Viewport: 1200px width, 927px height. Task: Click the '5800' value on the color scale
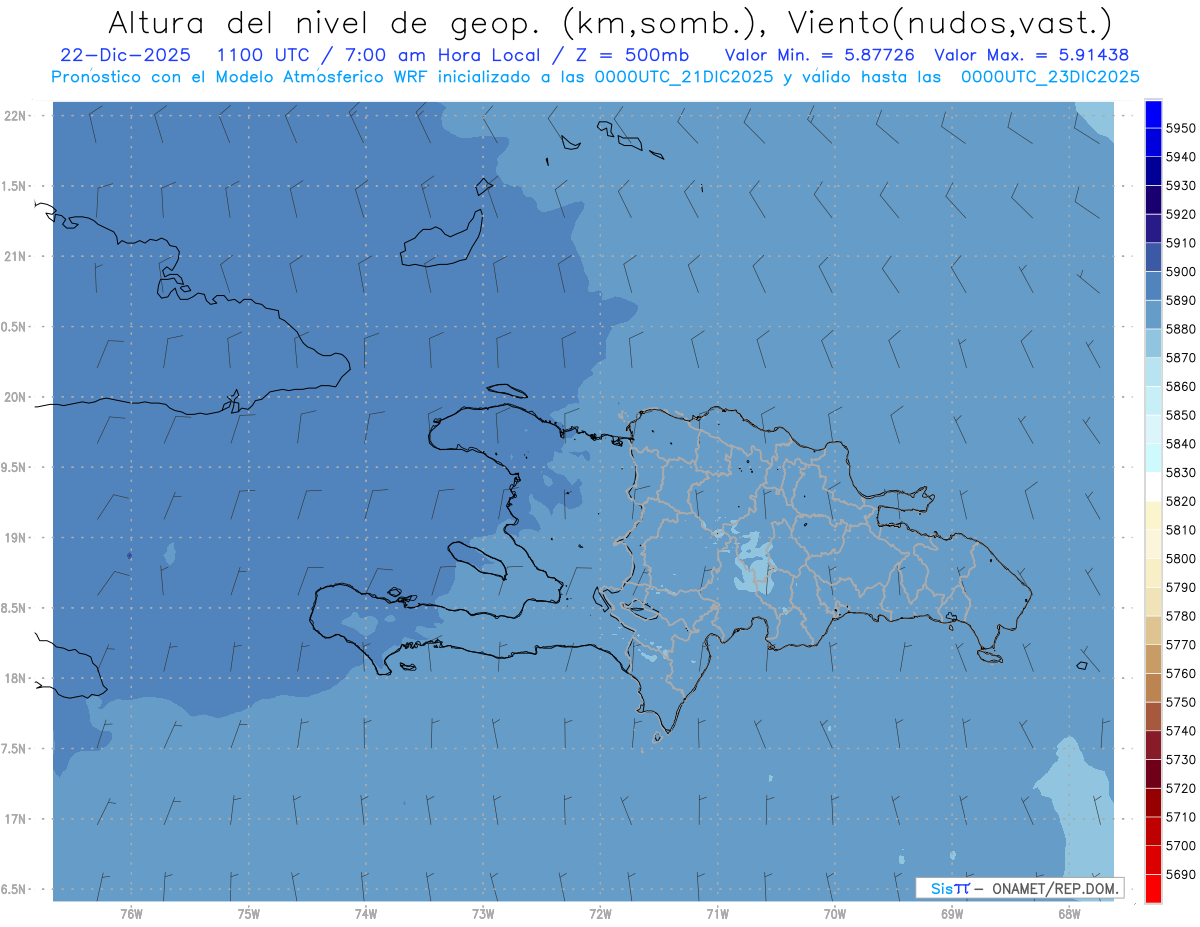tap(1180, 559)
